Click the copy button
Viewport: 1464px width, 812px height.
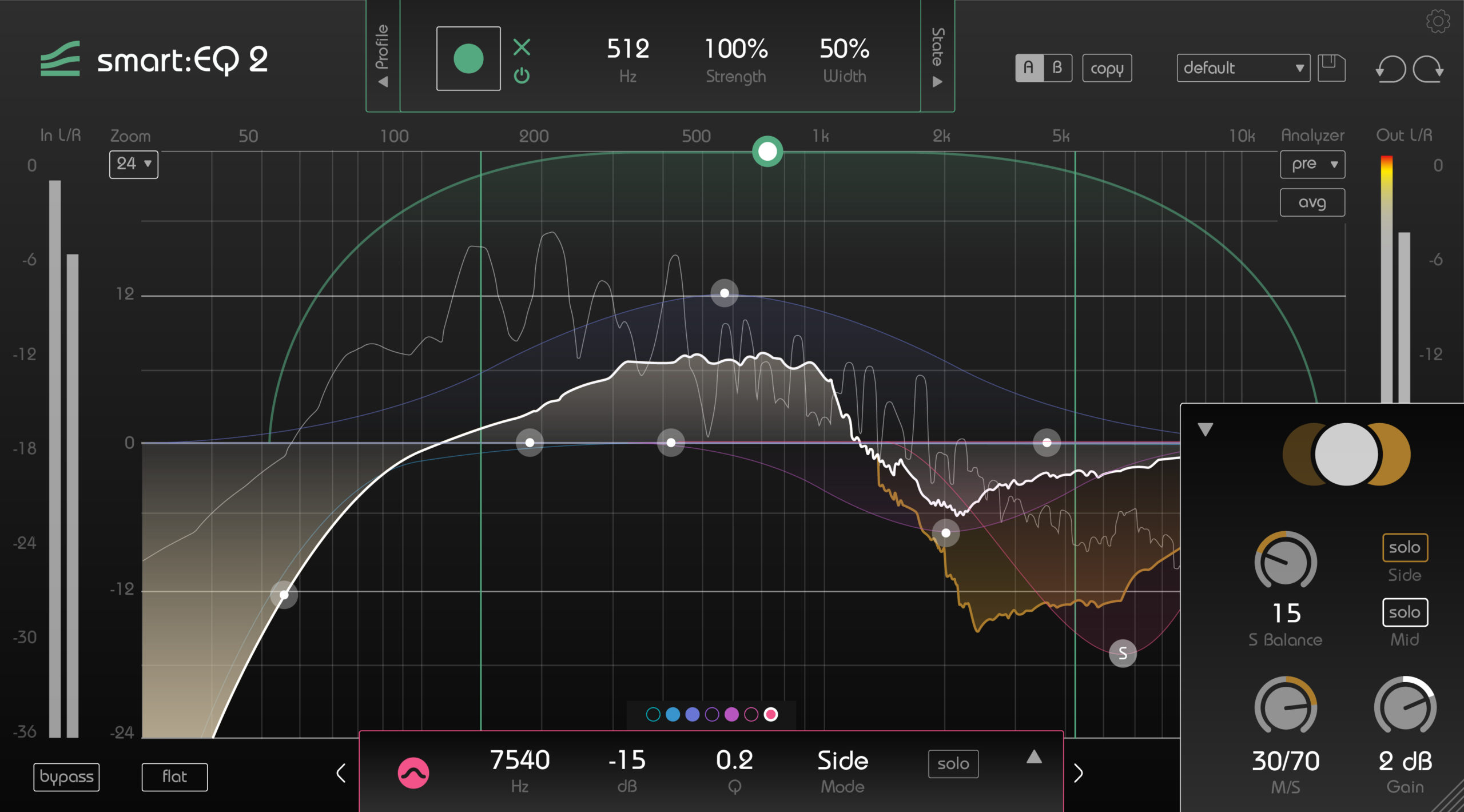point(1107,68)
